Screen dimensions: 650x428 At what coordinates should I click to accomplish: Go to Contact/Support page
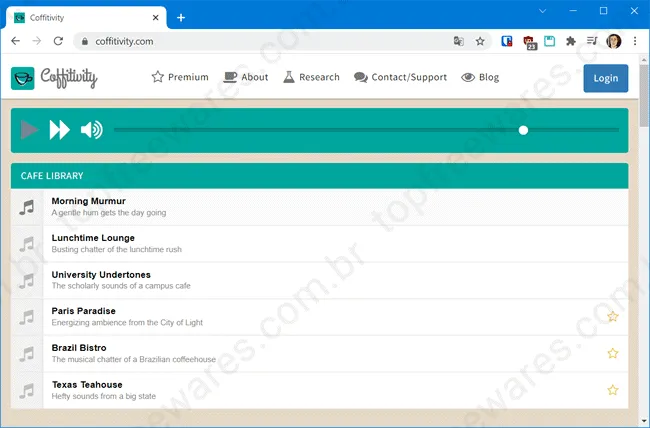(x=400, y=77)
